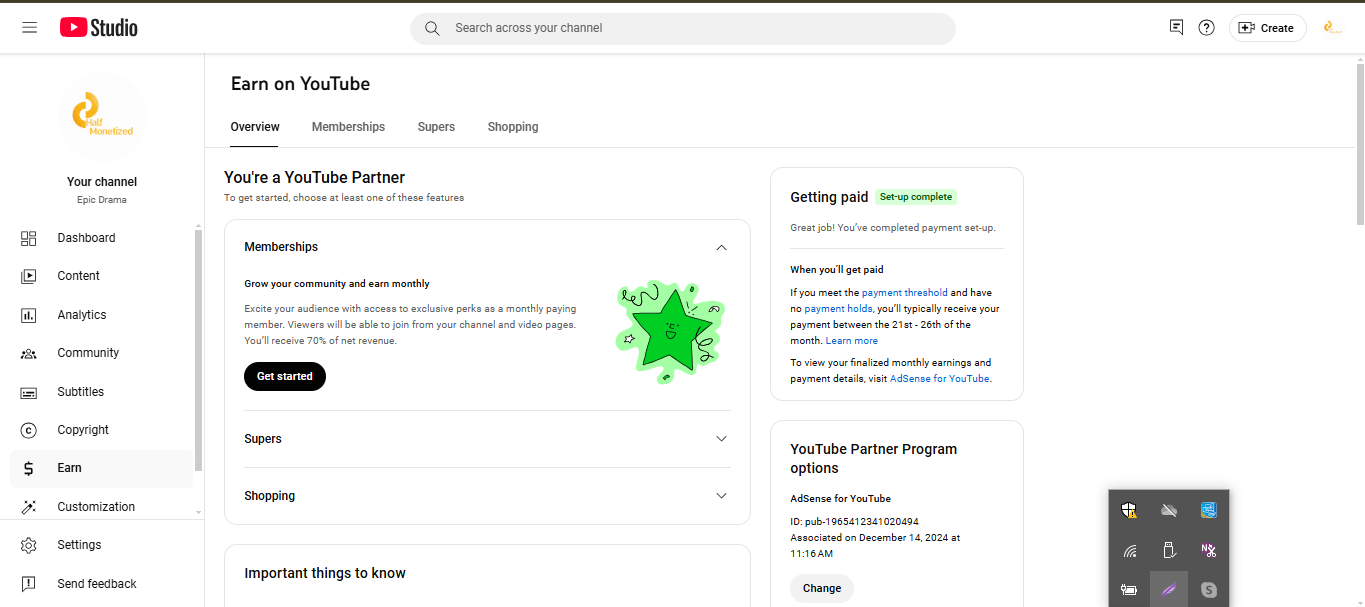
Task: Click the Create button
Action: (1266, 28)
